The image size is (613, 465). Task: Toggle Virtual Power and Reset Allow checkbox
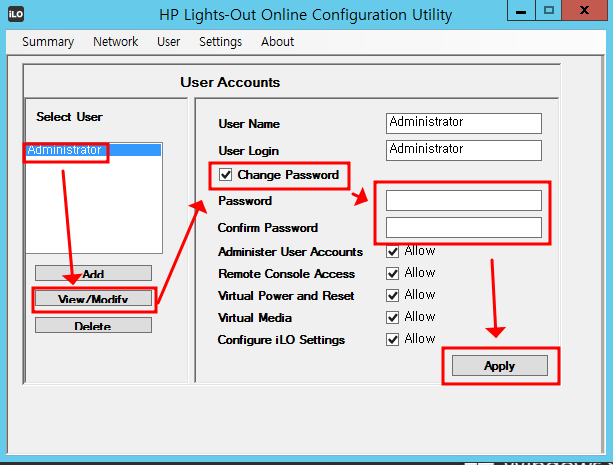(393, 295)
